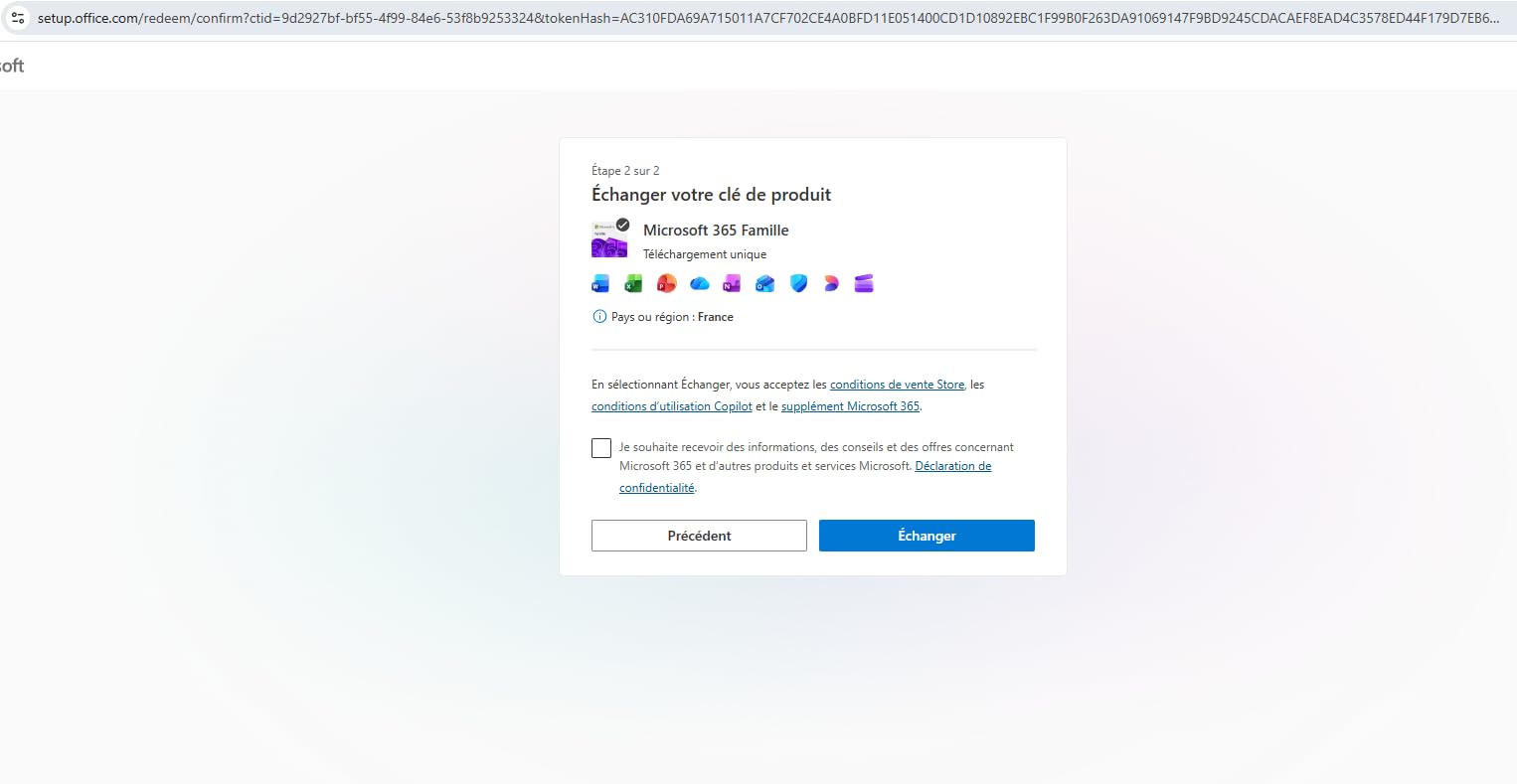Click the info icon beside Pays ou région

point(599,317)
